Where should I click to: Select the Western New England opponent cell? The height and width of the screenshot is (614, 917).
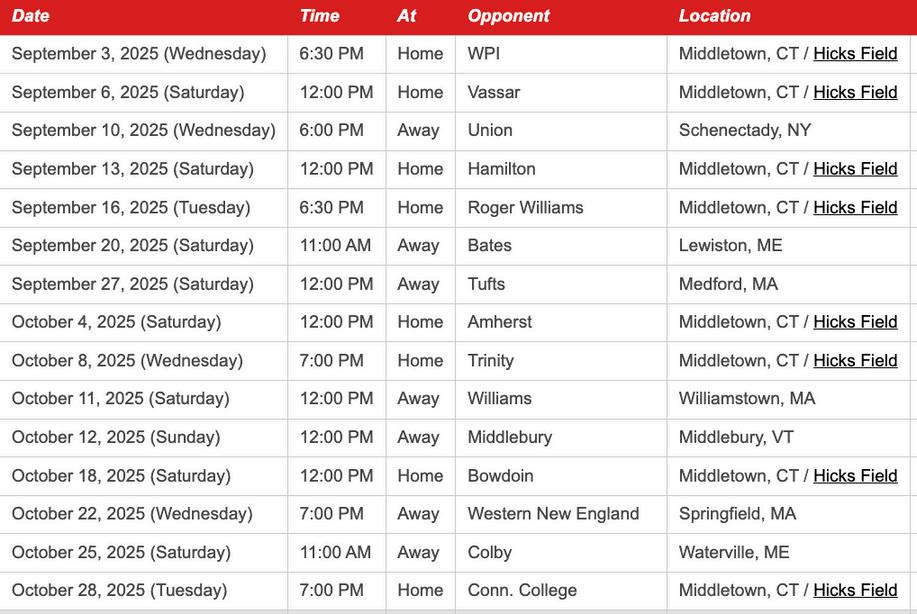tap(561, 514)
